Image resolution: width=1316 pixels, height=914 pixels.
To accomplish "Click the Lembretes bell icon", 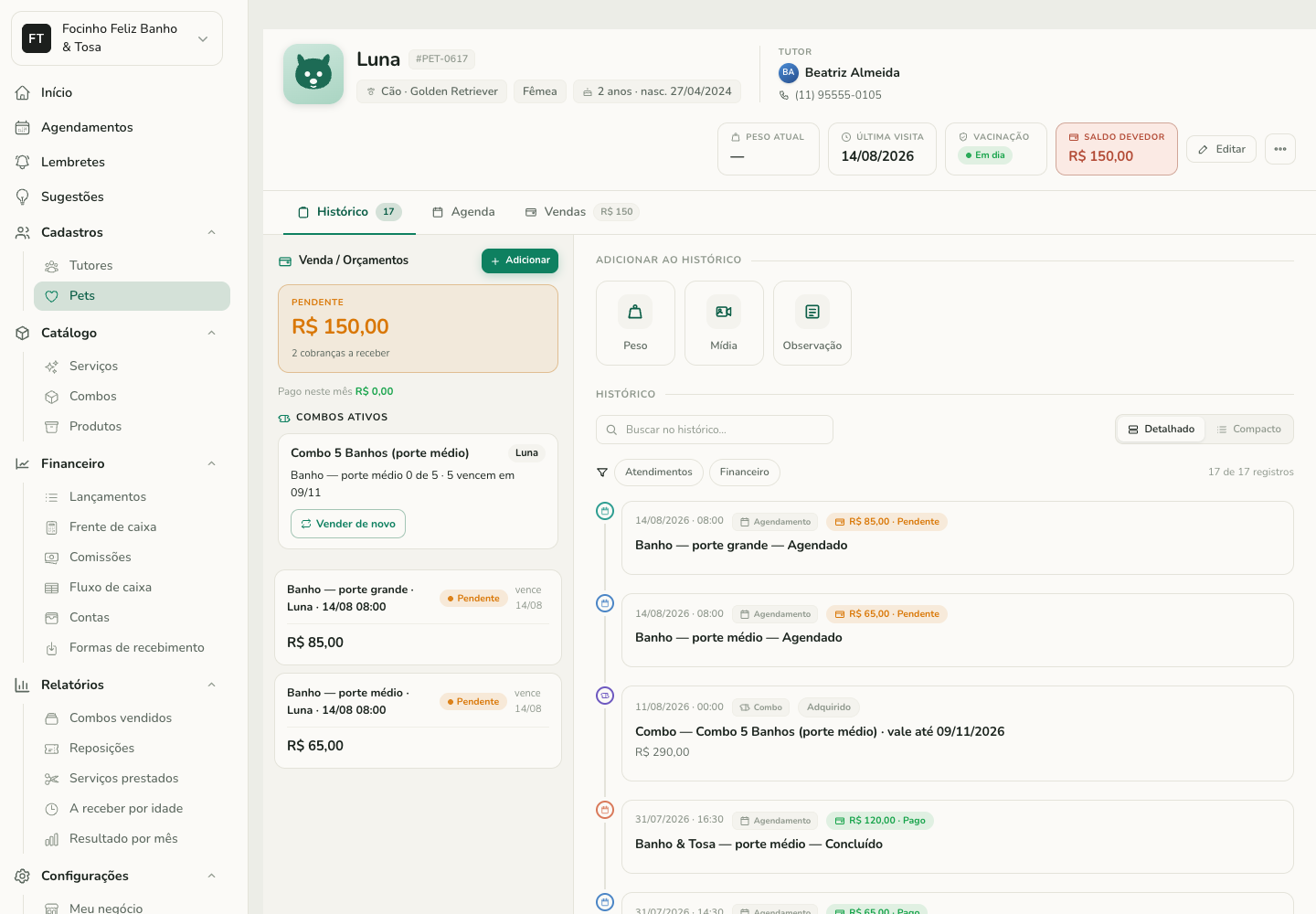I will pos(23,162).
